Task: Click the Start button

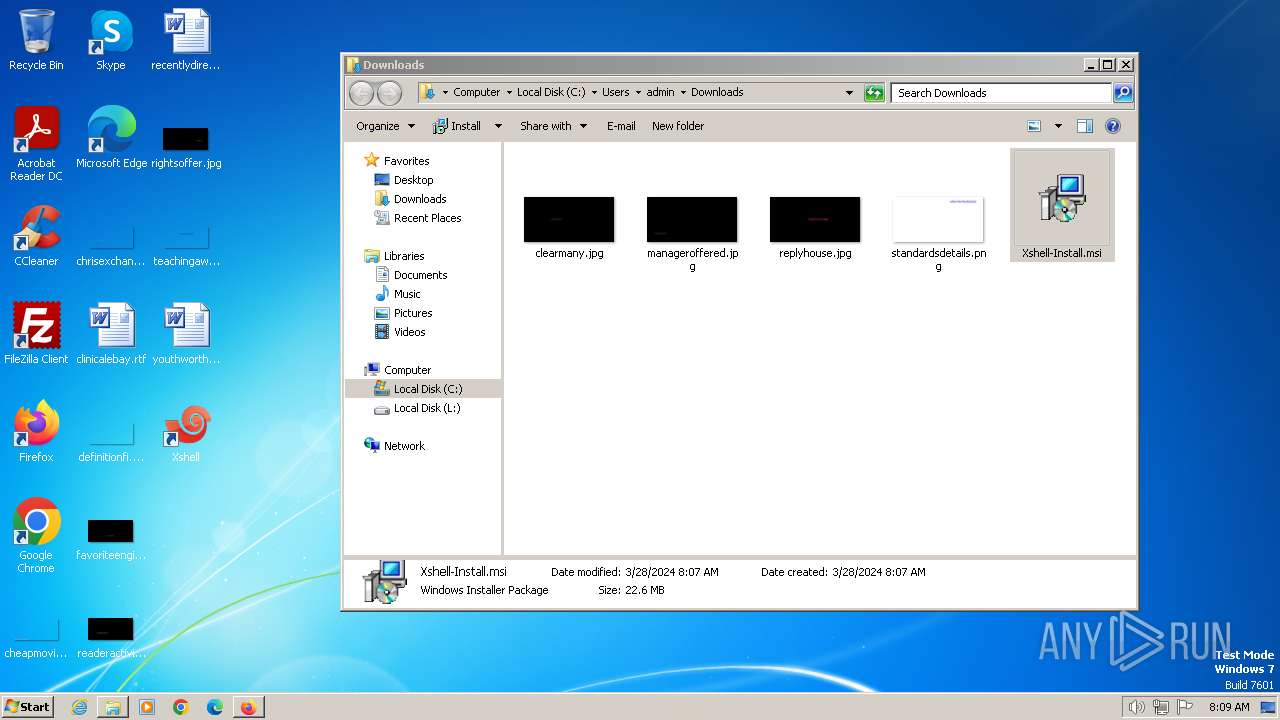Action: coord(28,707)
